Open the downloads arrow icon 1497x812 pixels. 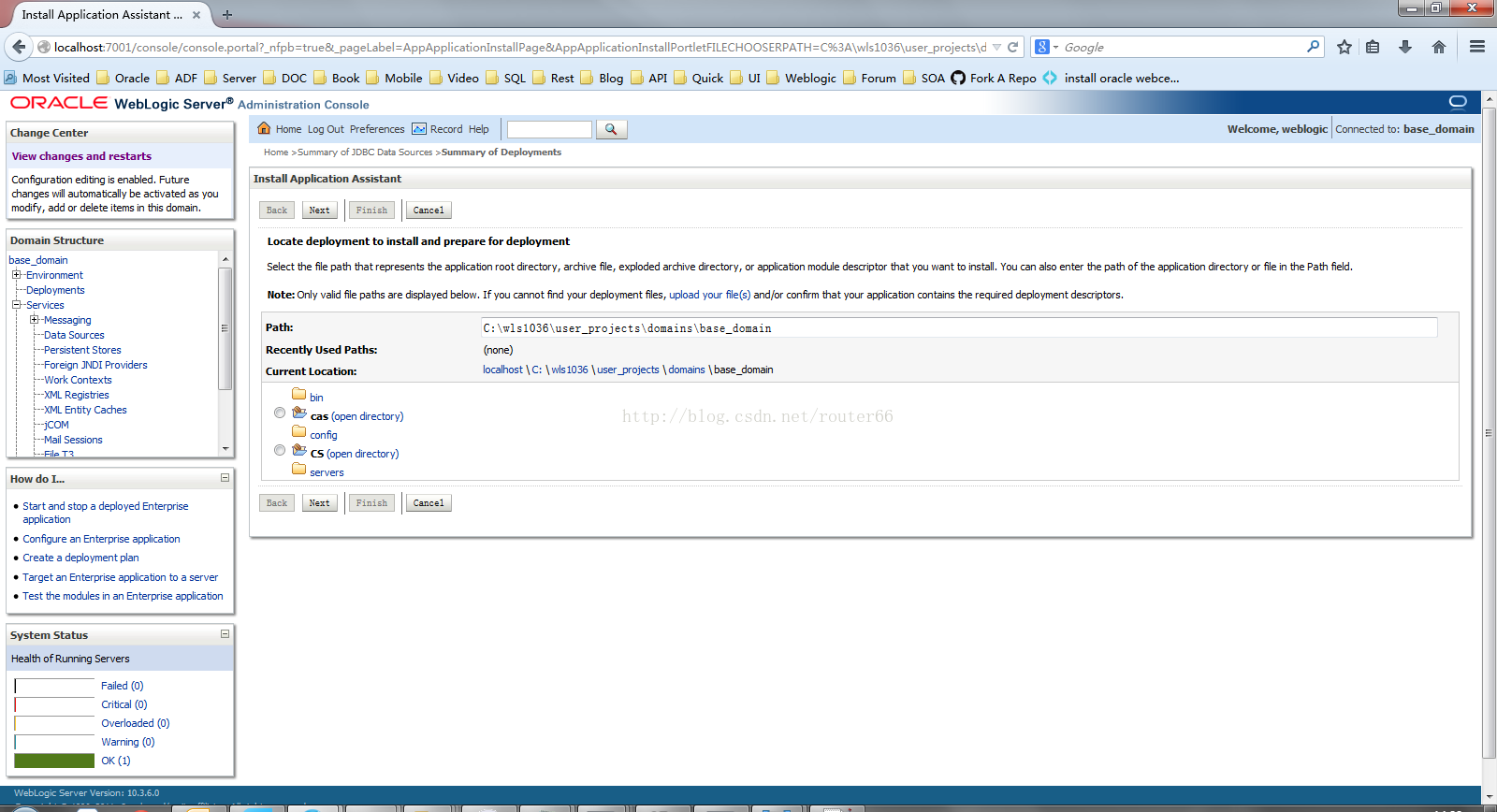[x=1405, y=47]
